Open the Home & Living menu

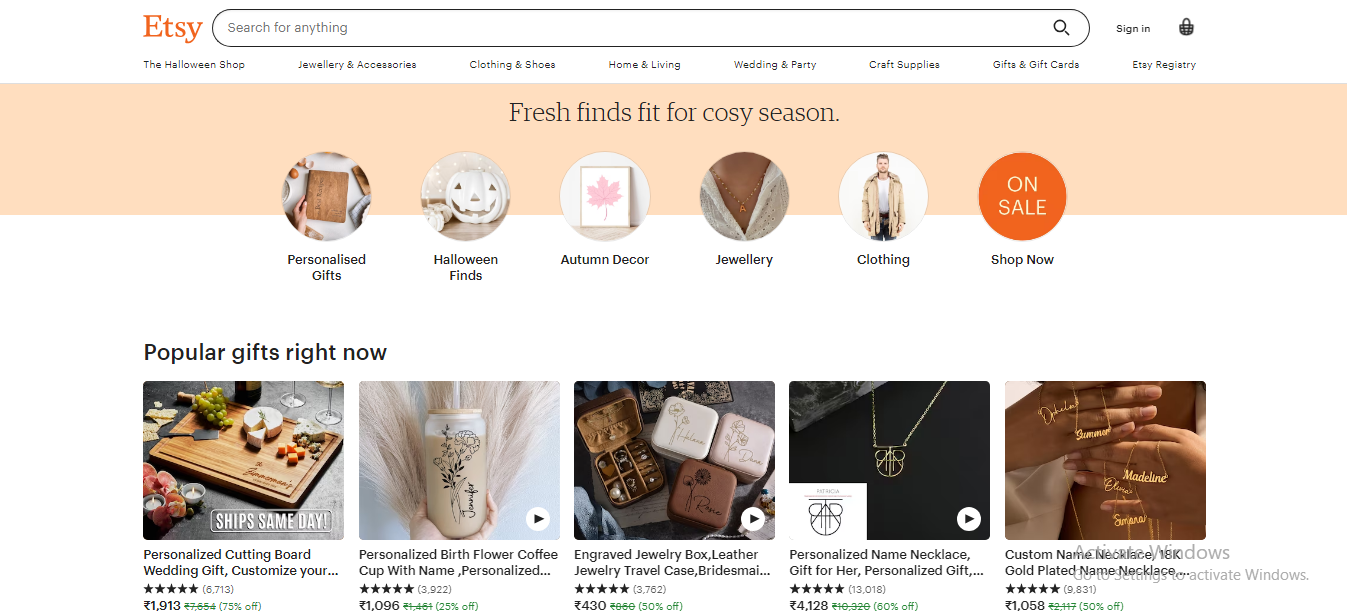(x=644, y=65)
